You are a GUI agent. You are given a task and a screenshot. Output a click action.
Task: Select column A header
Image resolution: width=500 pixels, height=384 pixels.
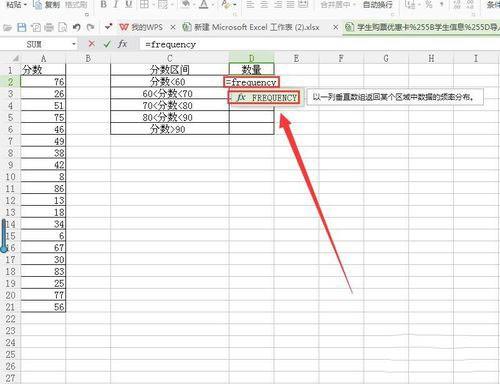(x=43, y=58)
